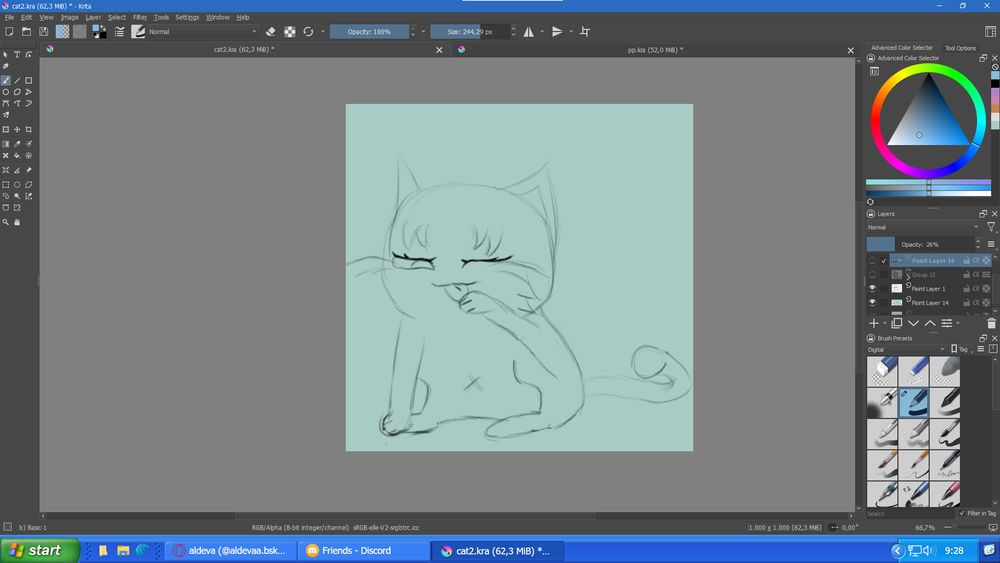Choose the Crop tool in toolbox
The image size is (1000, 563).
point(29,130)
